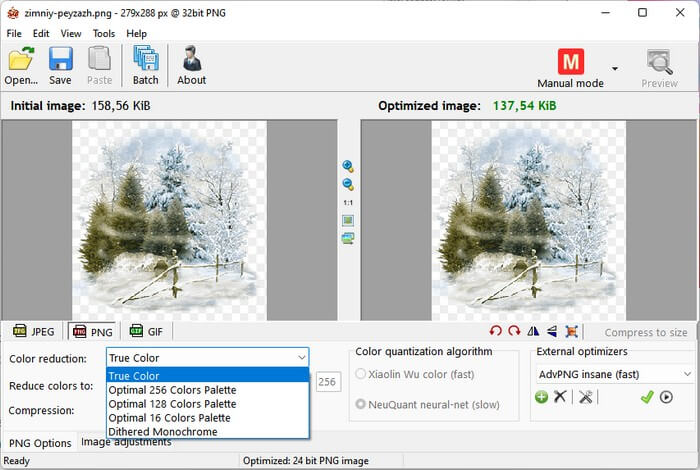Open the Tools menu
Viewport: 700px width, 470px height.
104,33
